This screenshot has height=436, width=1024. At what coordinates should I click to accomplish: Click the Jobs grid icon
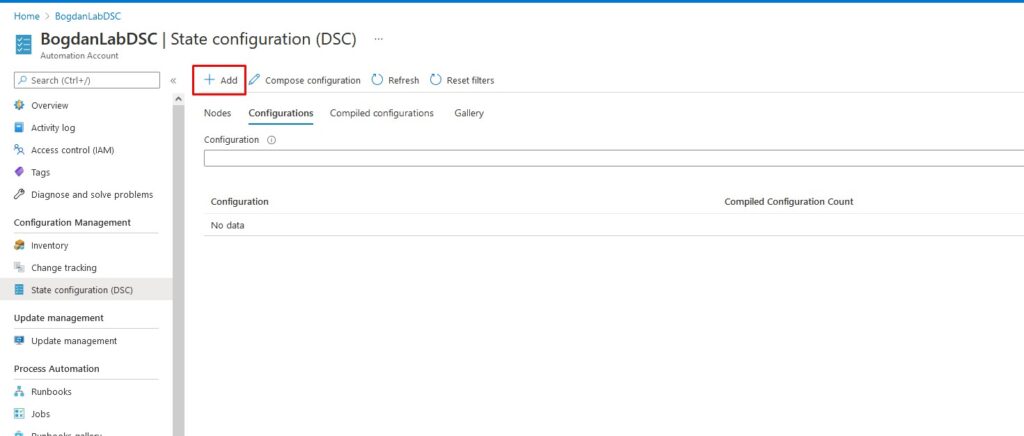(x=19, y=414)
